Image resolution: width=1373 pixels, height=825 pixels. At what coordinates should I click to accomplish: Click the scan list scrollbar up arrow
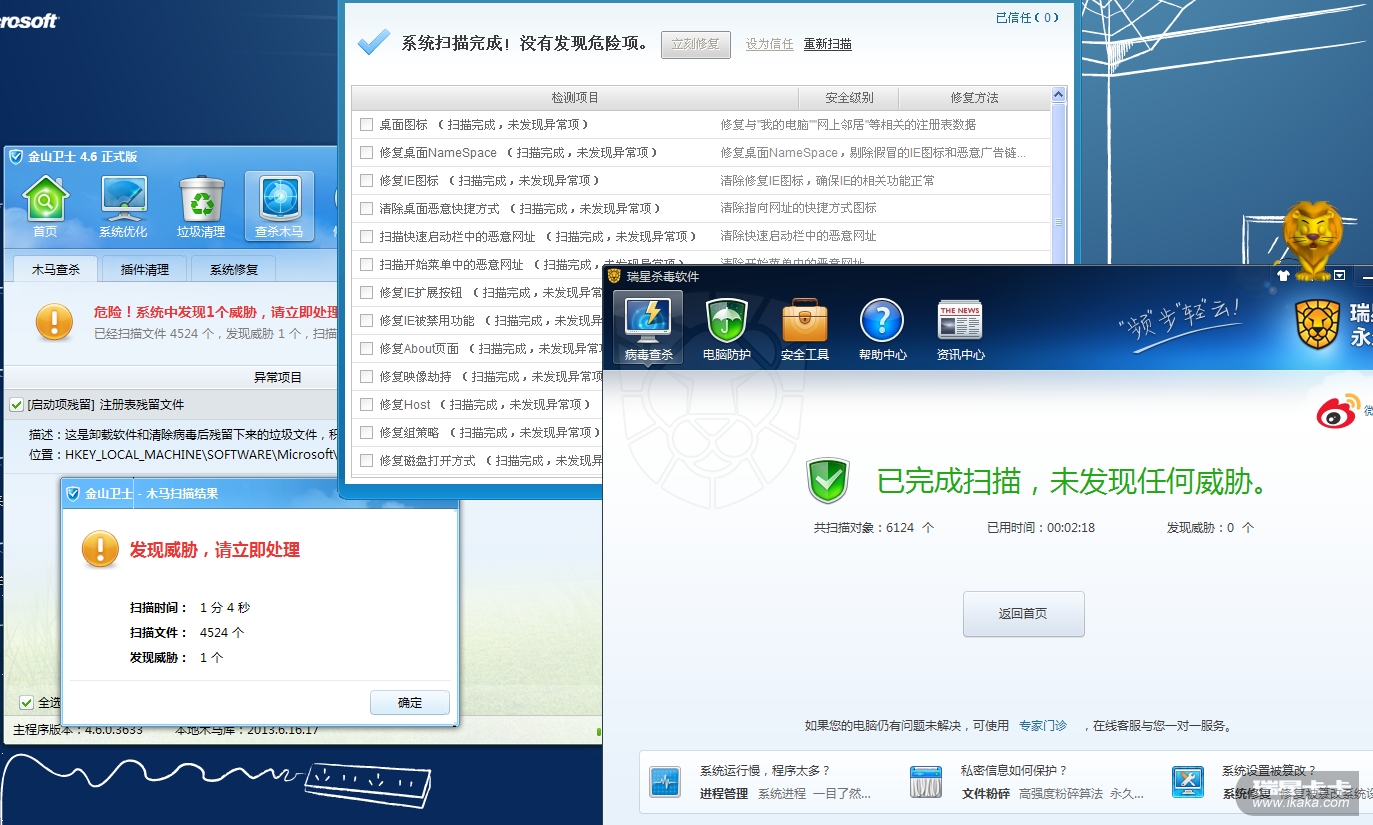(x=1059, y=95)
